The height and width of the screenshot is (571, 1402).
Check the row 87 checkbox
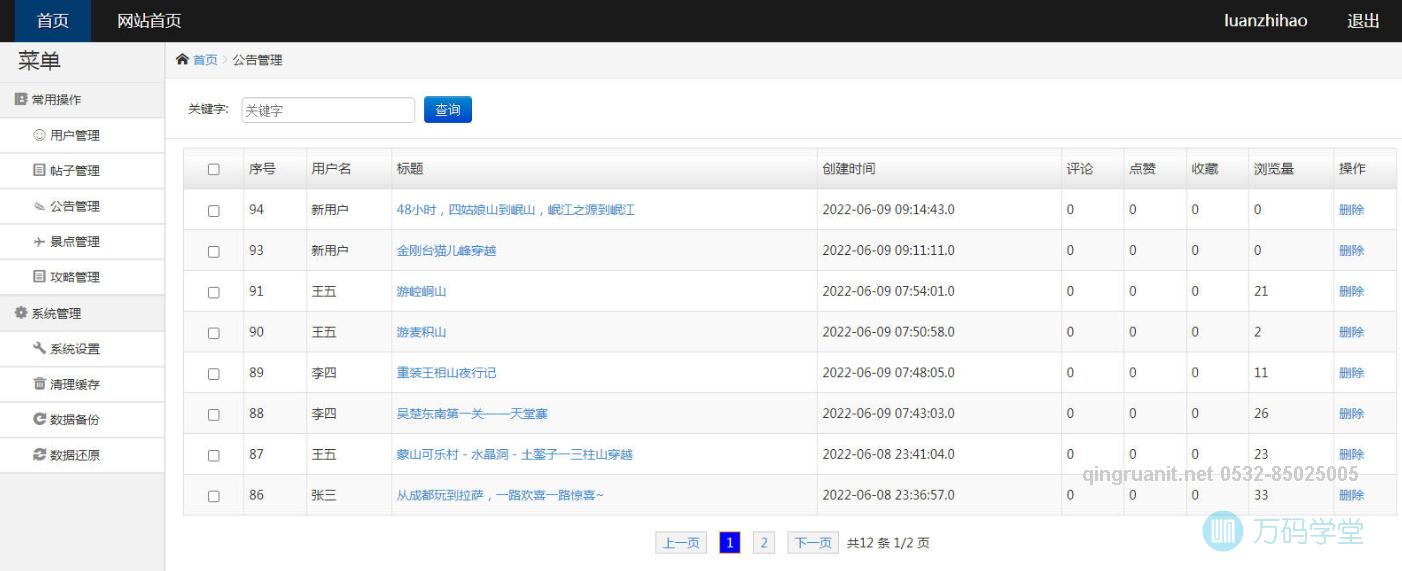(x=213, y=455)
